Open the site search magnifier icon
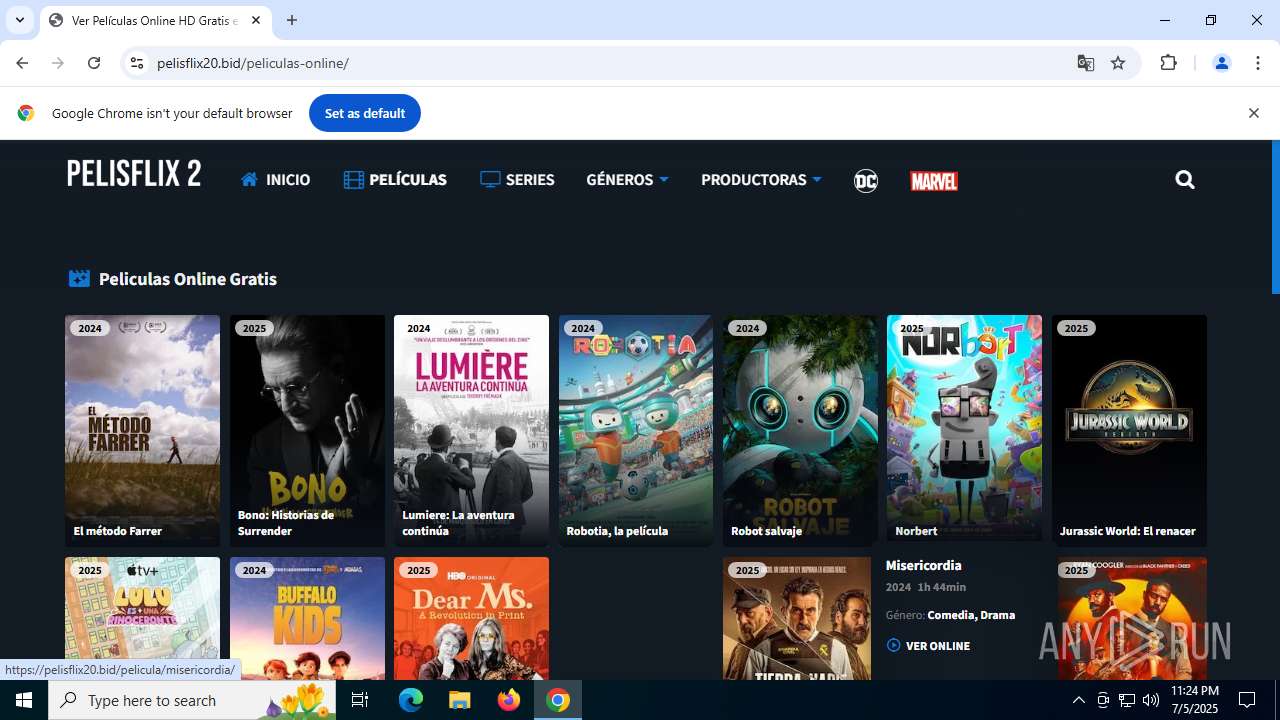The image size is (1280, 720). coord(1185,180)
